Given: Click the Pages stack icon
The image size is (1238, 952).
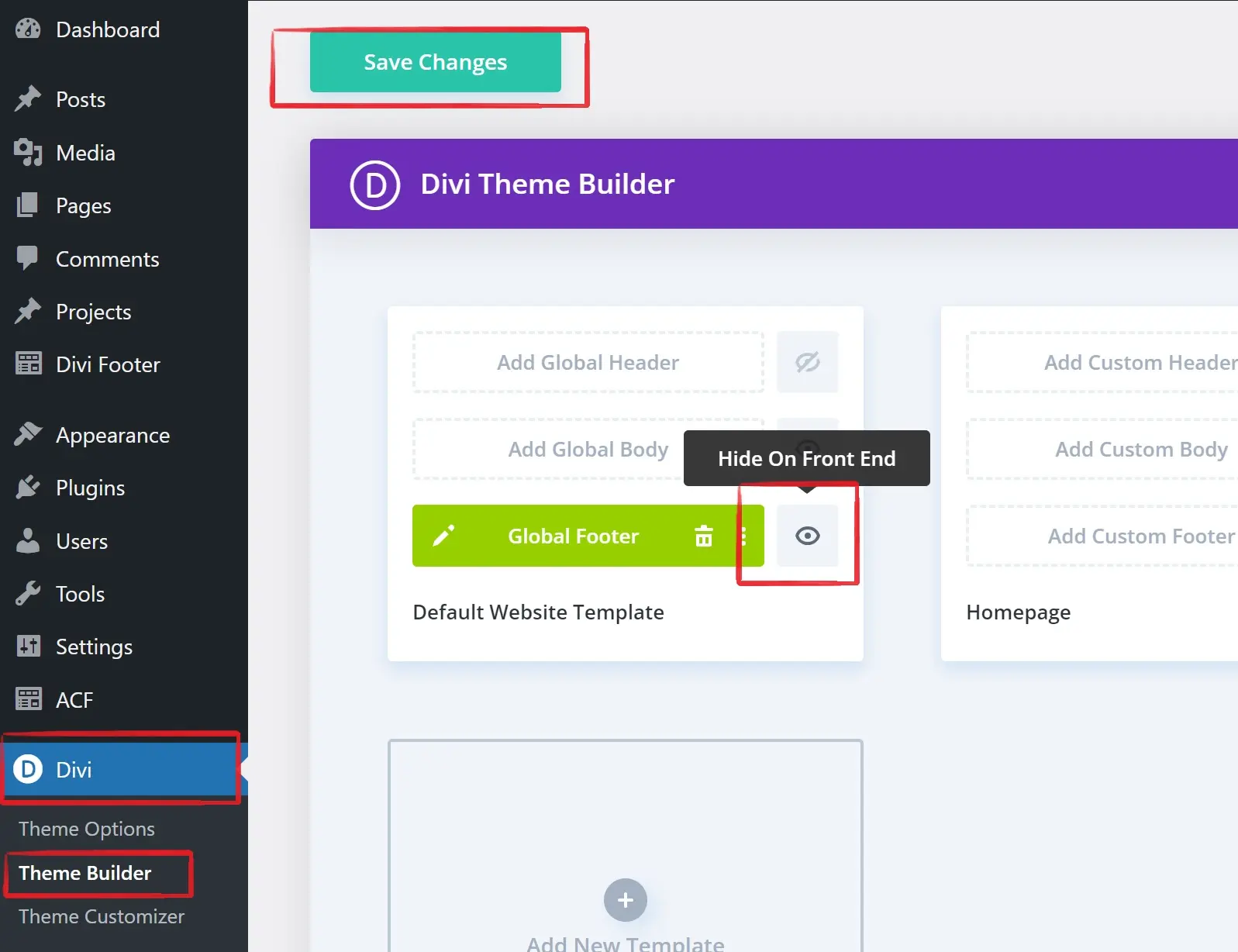Looking at the screenshot, I should point(28,205).
